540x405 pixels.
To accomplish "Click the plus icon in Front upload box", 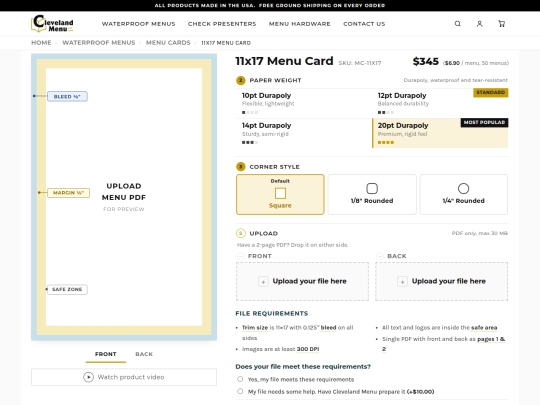I will click(x=263, y=282).
